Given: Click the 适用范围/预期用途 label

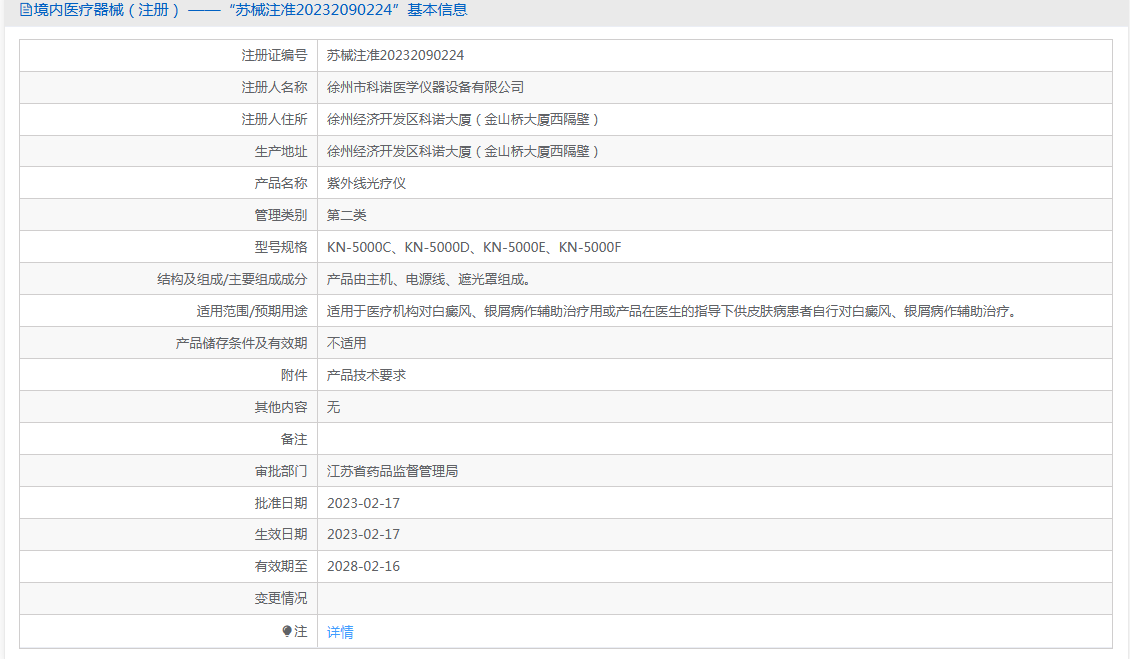Looking at the screenshot, I should 252,311.
